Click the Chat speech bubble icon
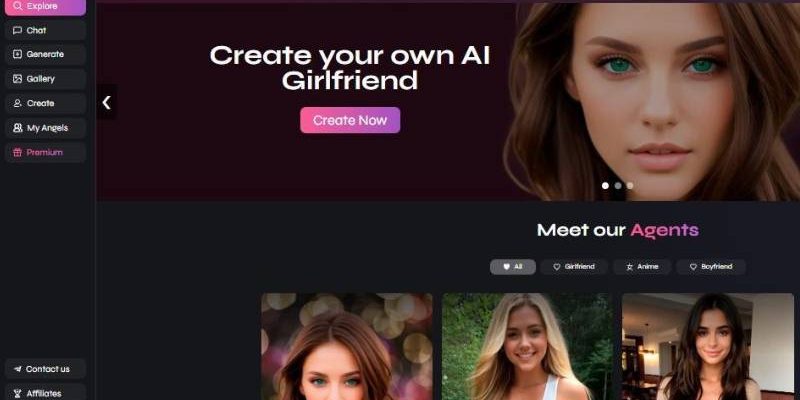 coord(17,30)
